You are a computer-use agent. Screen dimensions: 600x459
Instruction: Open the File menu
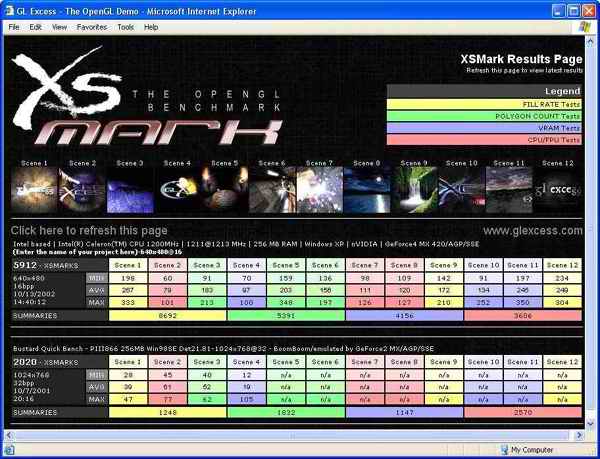click(14, 27)
